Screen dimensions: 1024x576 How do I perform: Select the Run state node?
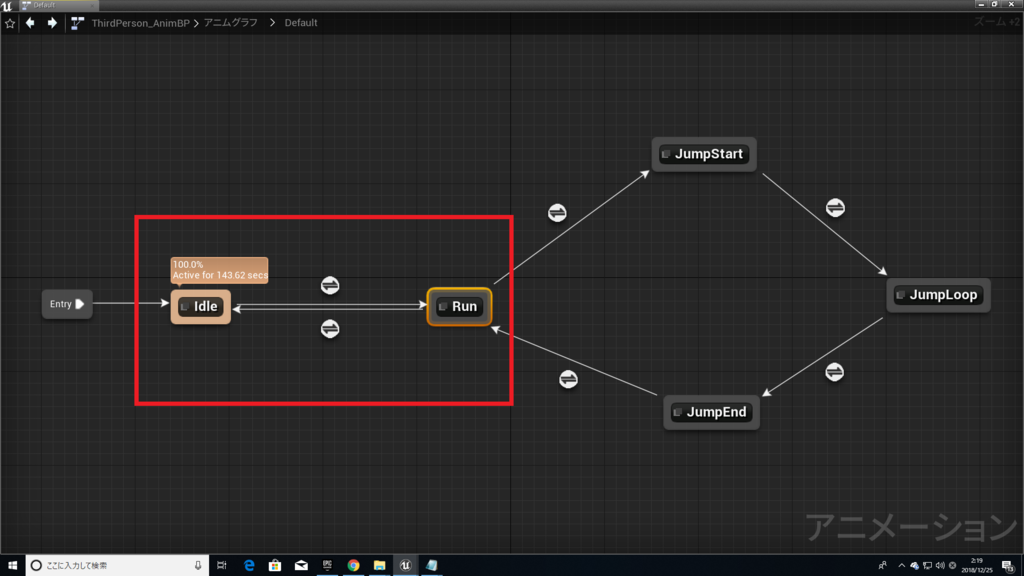click(x=459, y=307)
